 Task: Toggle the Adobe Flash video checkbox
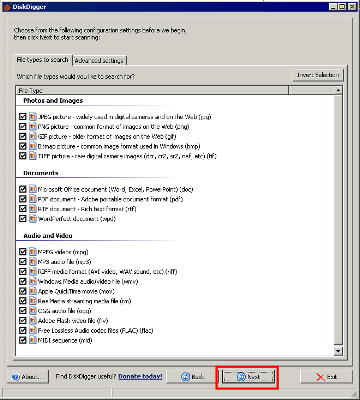click(x=22, y=320)
